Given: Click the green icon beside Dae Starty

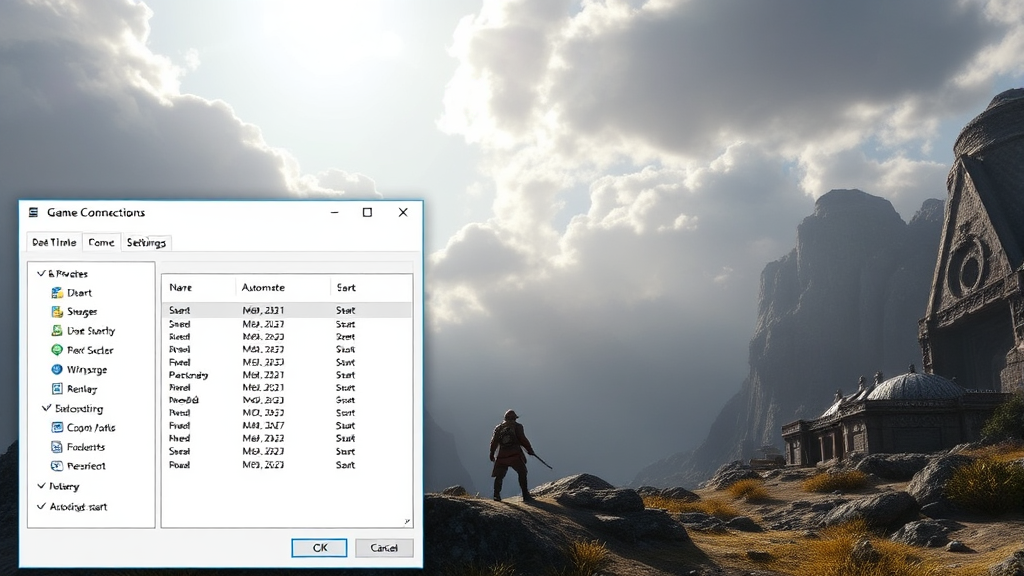Looking at the screenshot, I should click(x=57, y=331).
